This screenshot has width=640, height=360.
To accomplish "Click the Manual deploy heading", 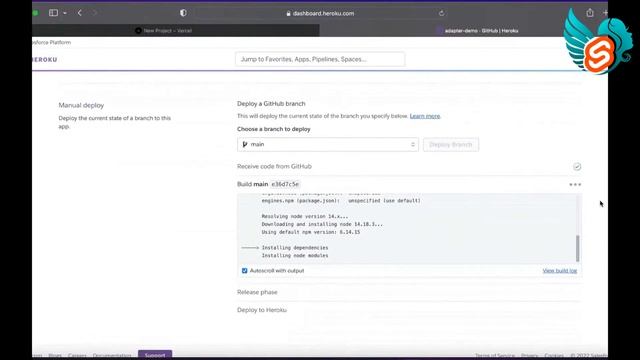I will click(x=81, y=105).
